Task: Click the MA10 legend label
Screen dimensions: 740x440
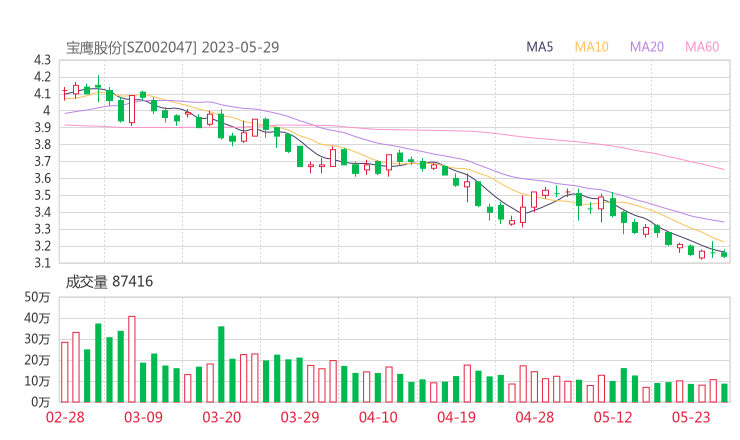Action: click(591, 47)
